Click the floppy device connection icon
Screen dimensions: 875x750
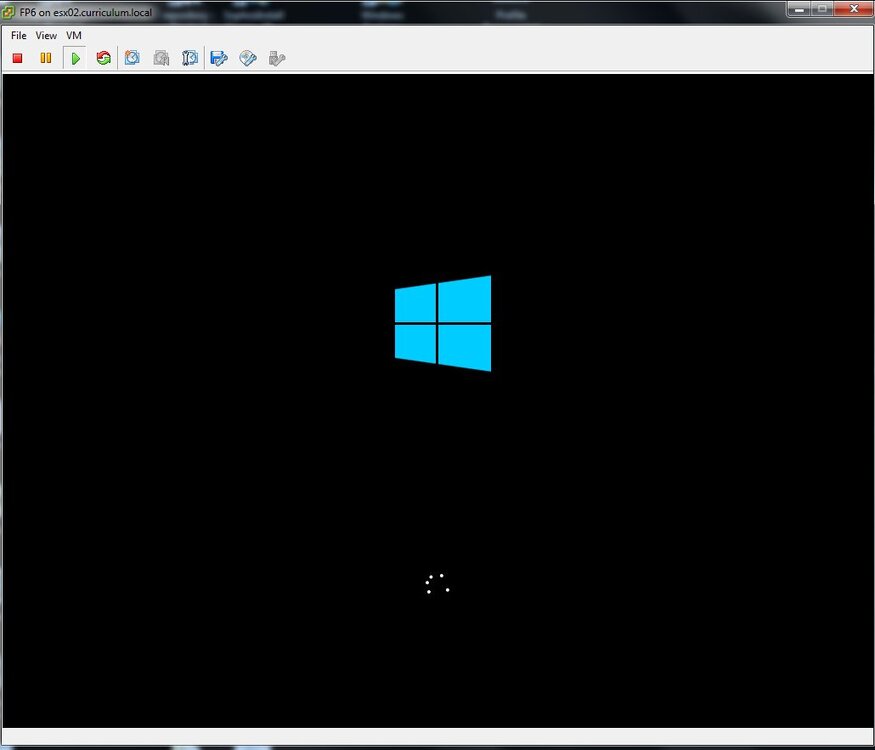(219, 58)
